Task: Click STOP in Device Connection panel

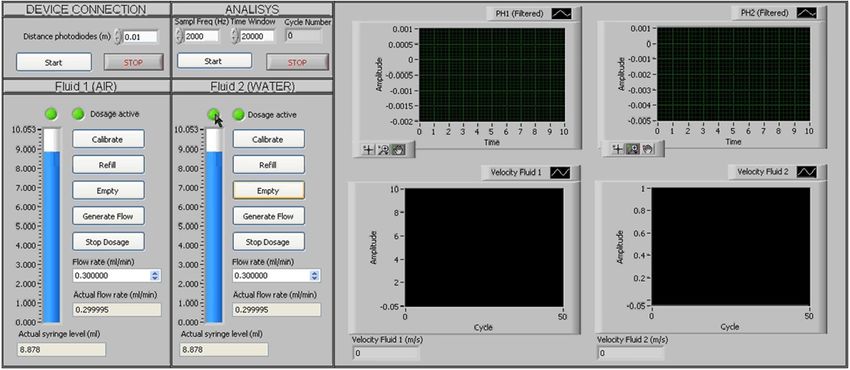Action: point(133,62)
